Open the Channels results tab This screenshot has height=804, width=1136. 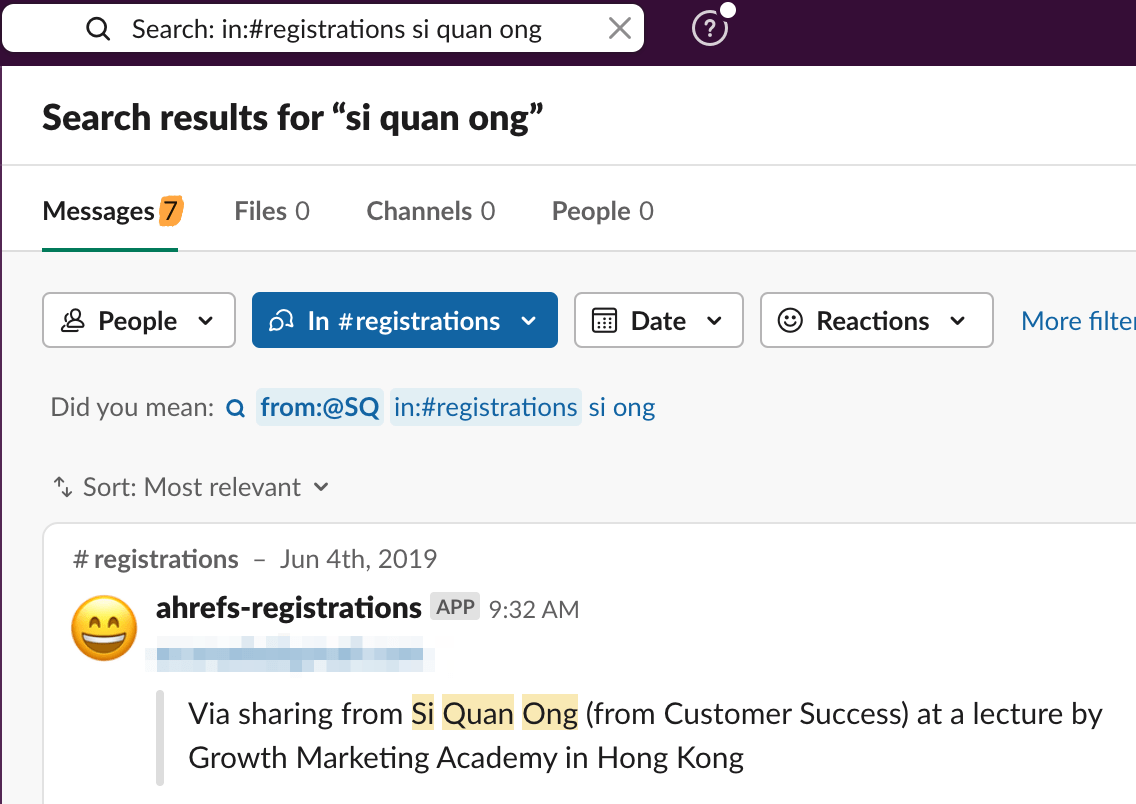[x=431, y=212]
